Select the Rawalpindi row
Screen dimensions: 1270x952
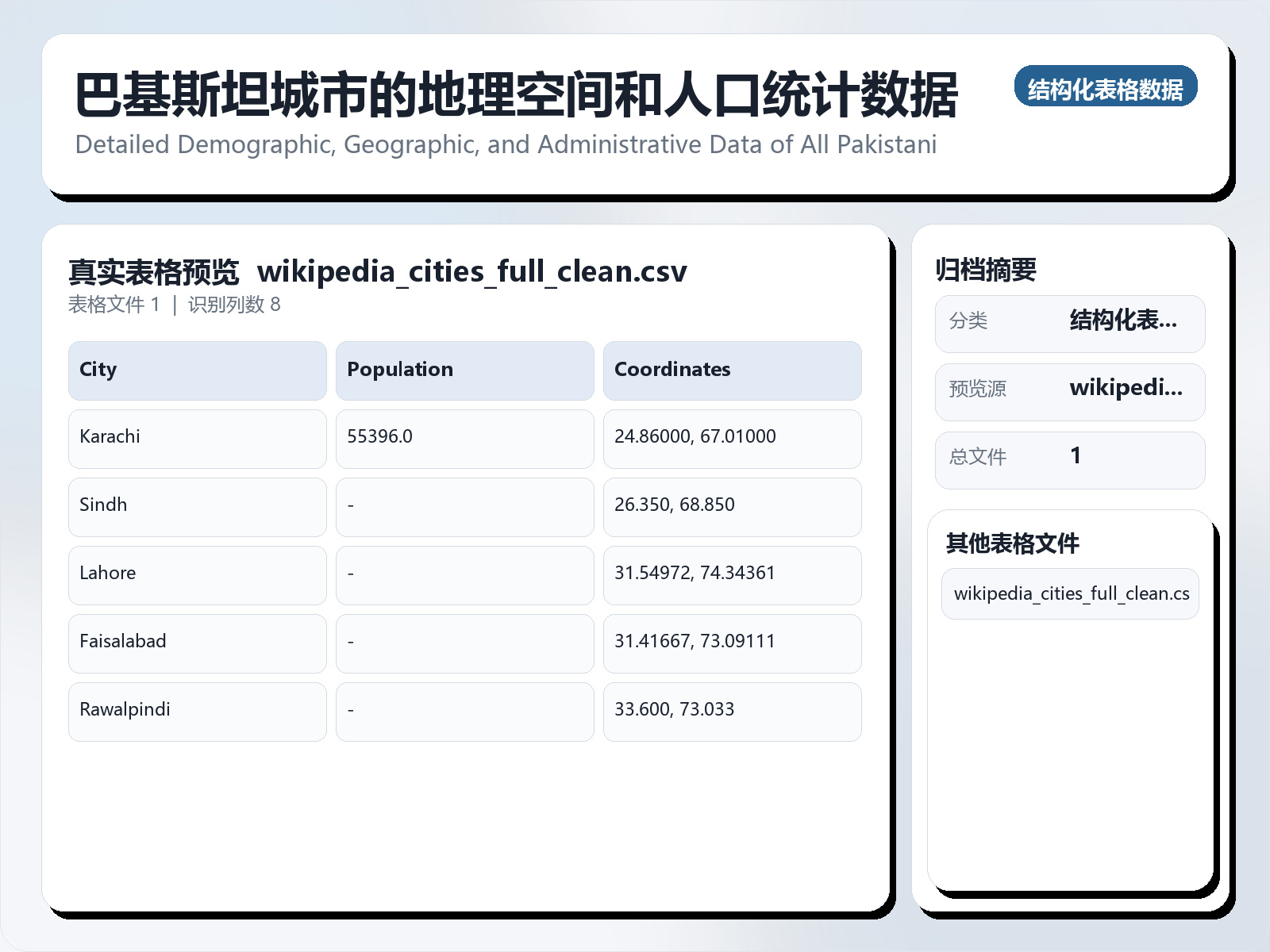point(197,711)
